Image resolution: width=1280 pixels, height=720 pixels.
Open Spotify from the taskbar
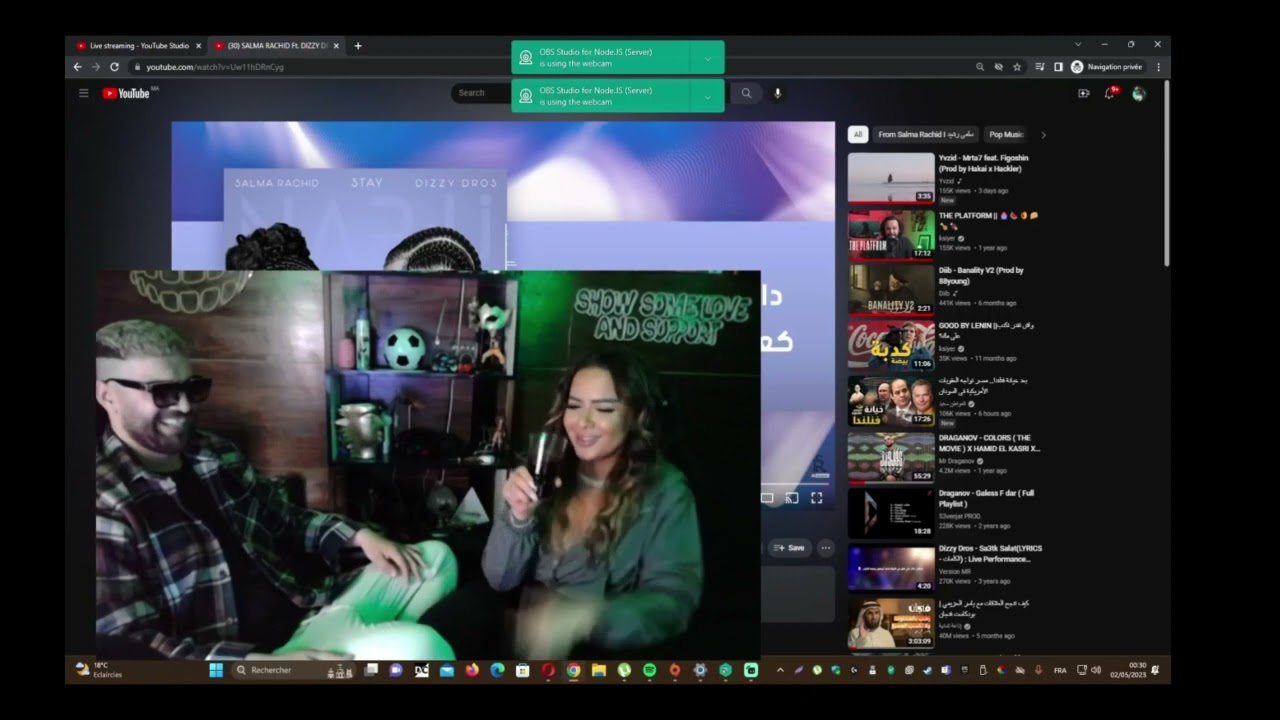tap(649, 670)
